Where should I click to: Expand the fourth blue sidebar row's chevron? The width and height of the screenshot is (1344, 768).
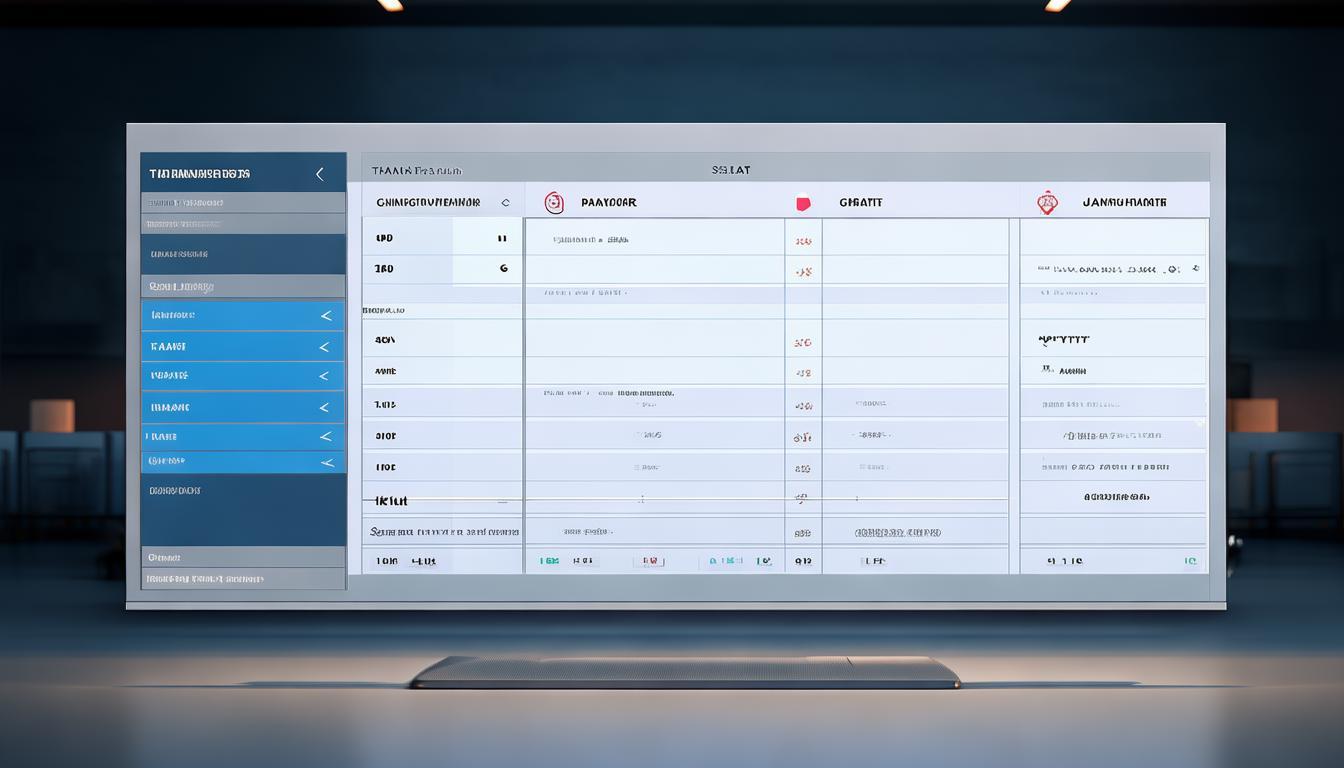point(324,408)
